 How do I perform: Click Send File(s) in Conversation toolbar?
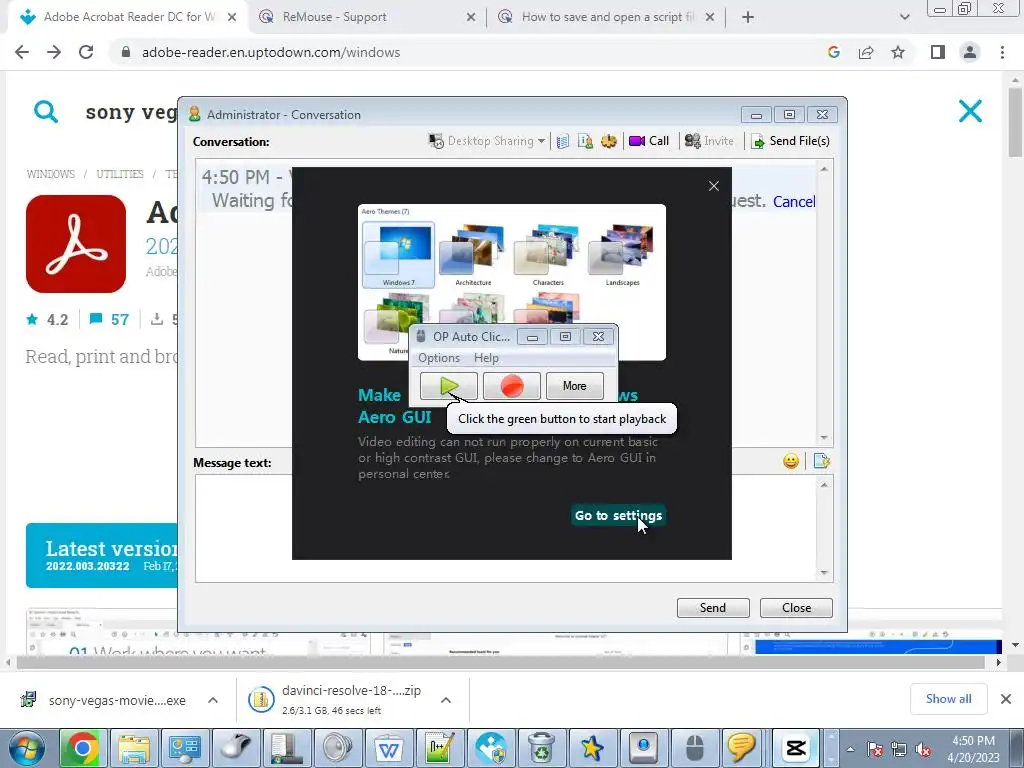pyautogui.click(x=791, y=141)
